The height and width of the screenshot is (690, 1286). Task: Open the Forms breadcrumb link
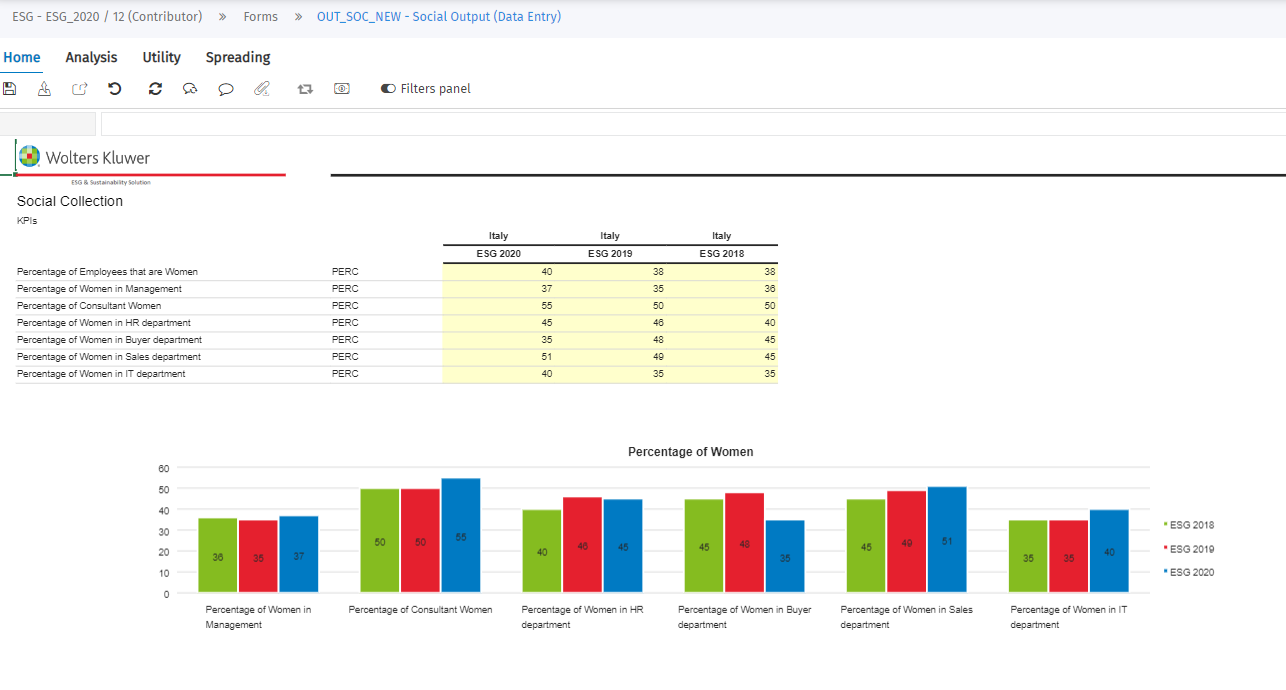click(x=260, y=16)
